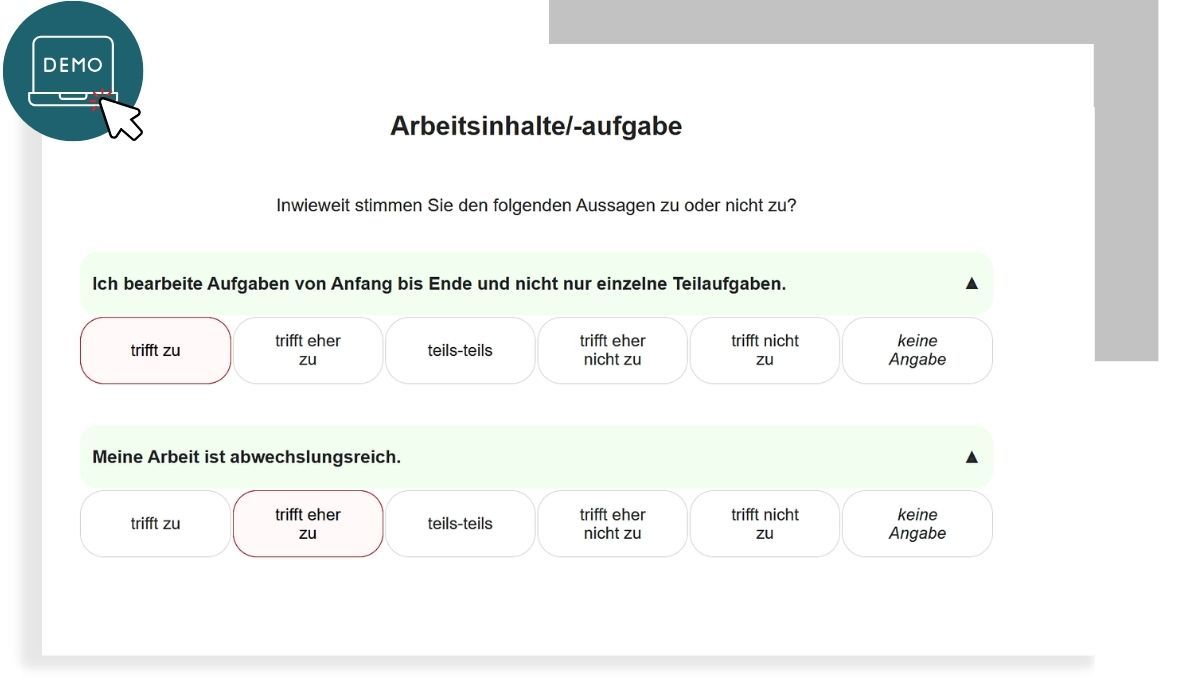Click the mouse cursor graphic beside DEMO
Viewport: 1200px width, 700px height.
coord(122,115)
